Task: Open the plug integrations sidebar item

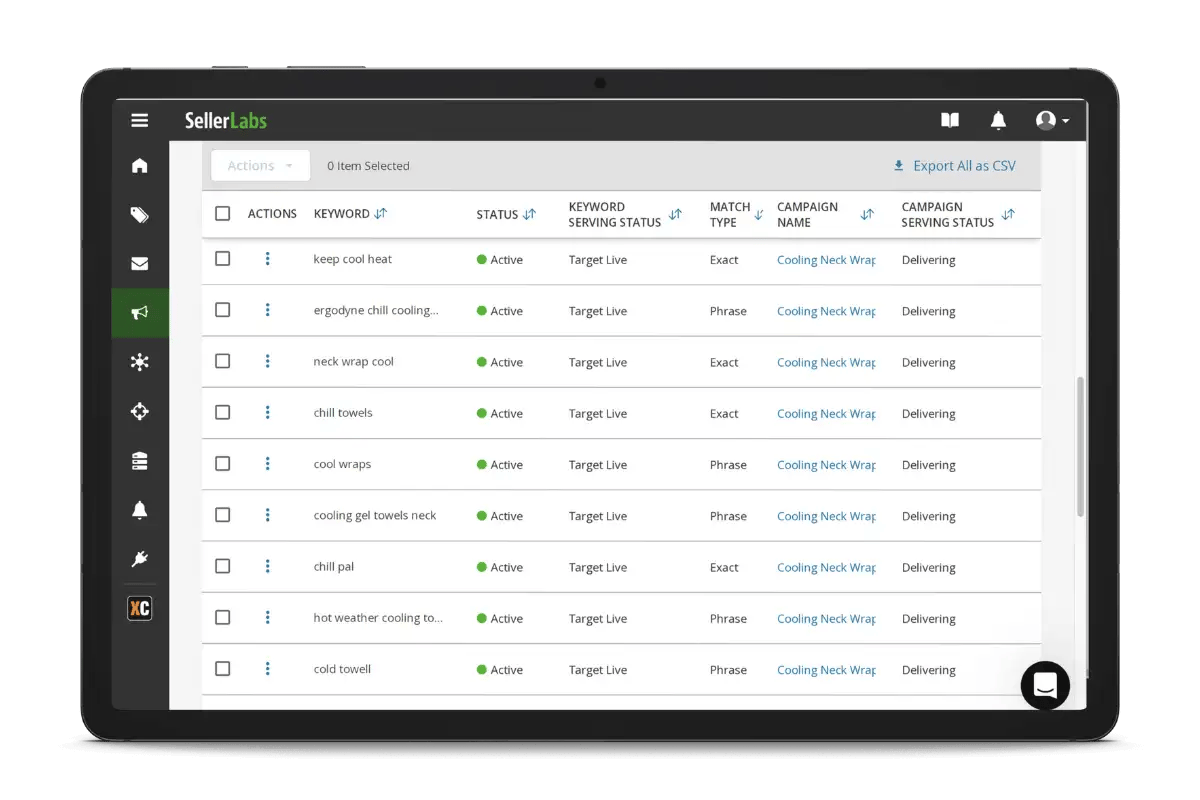Action: tap(140, 559)
